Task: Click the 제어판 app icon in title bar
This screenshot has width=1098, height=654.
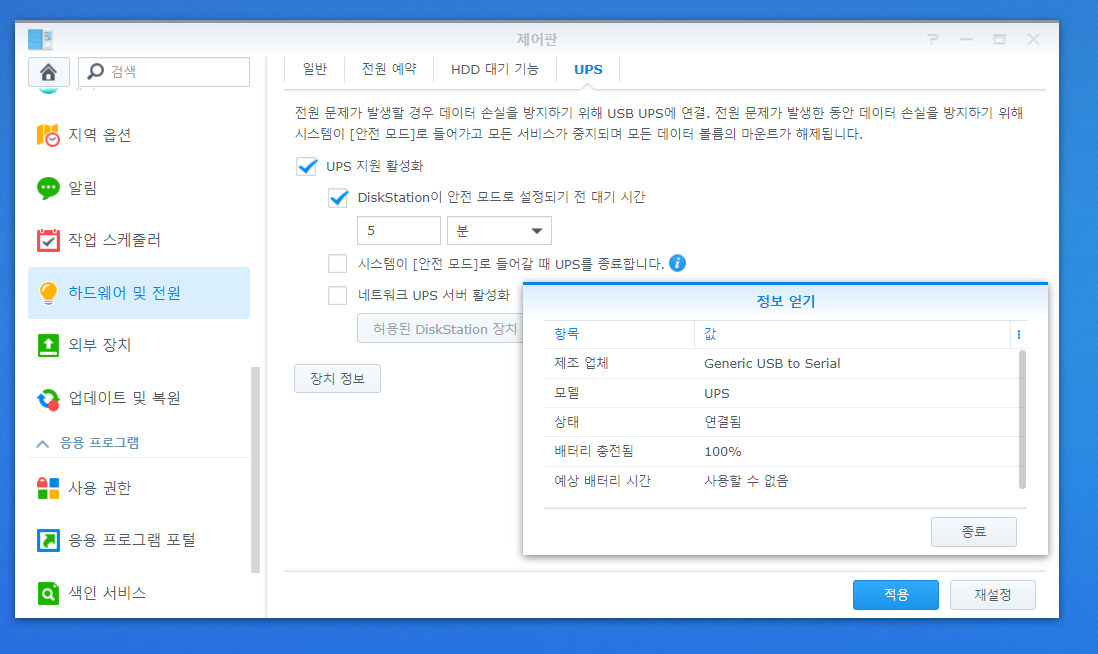Action: [41, 39]
